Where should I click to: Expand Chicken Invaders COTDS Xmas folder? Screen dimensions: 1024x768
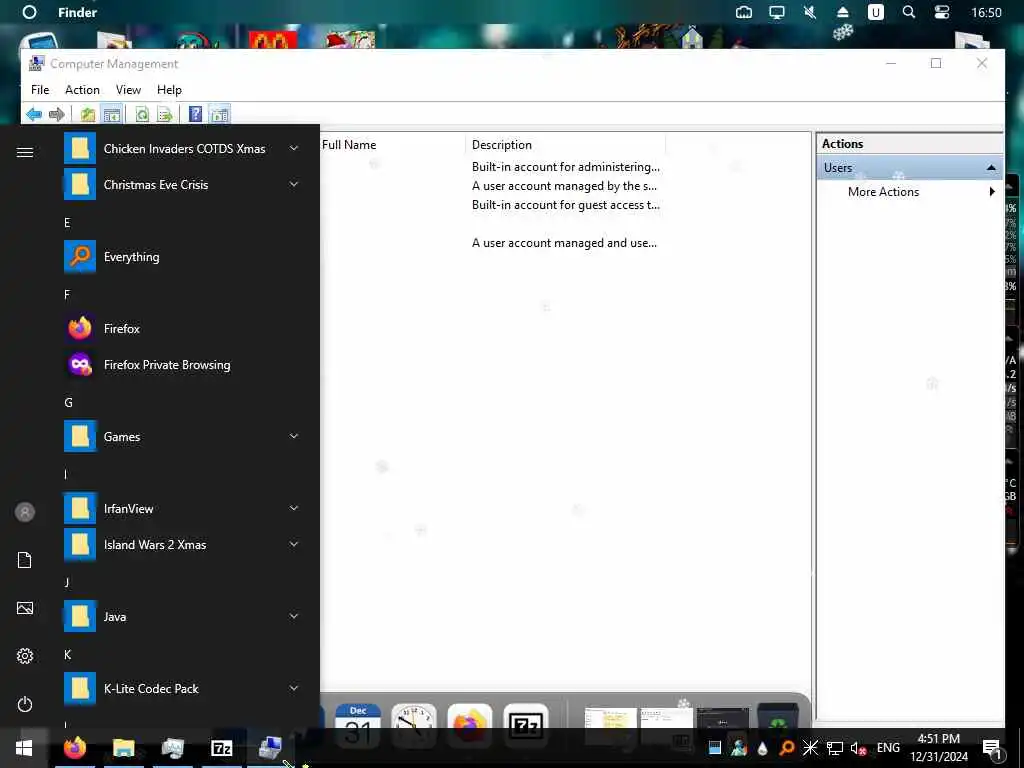coord(182,148)
